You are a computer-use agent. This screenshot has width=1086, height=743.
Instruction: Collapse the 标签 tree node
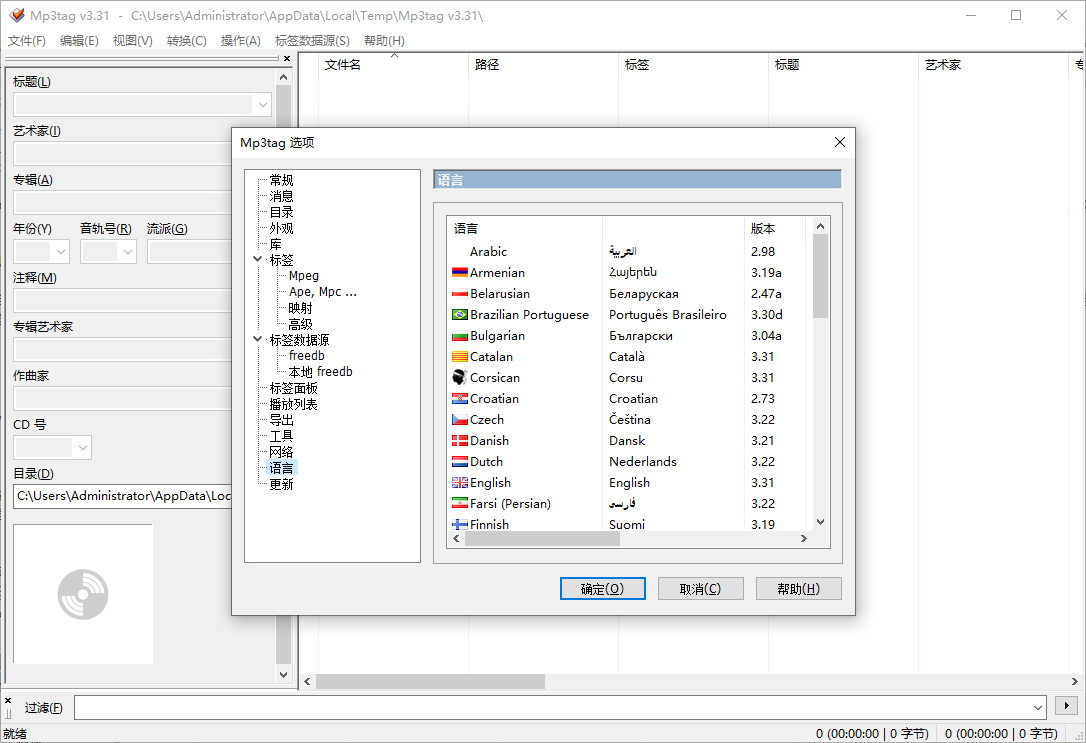pyautogui.click(x=257, y=259)
